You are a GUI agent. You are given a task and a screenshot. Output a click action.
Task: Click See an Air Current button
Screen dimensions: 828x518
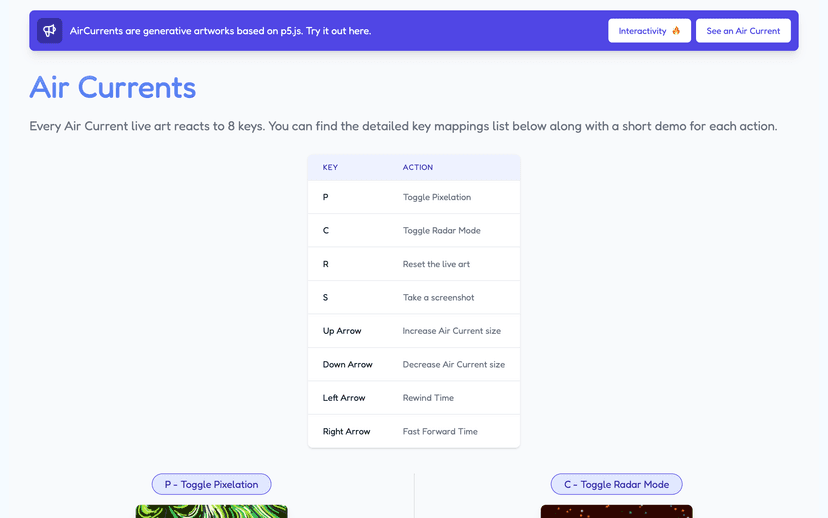(x=743, y=31)
